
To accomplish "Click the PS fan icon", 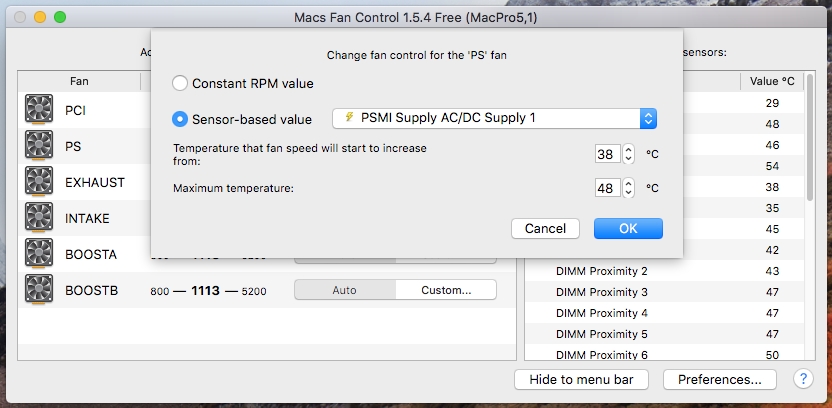I will tap(39, 146).
